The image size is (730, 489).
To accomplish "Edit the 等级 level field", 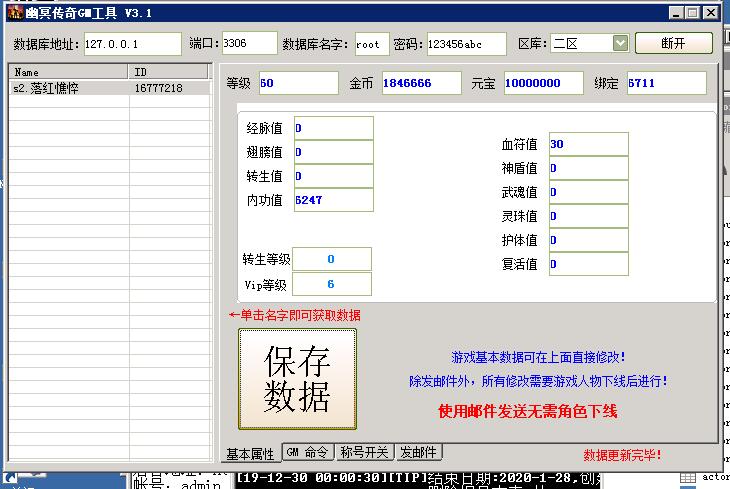I will coord(298,83).
